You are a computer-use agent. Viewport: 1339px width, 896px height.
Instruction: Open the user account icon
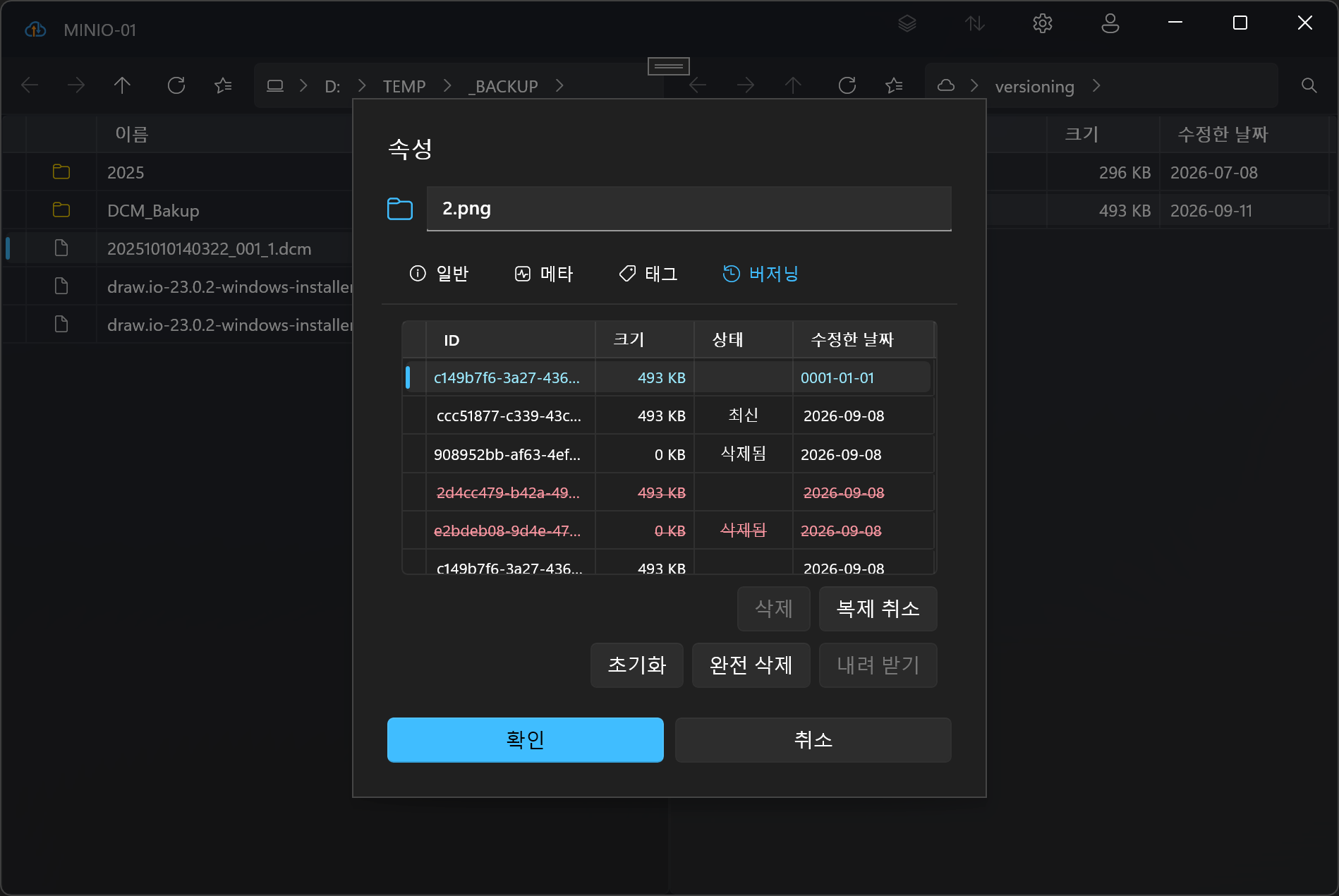pyautogui.click(x=1110, y=24)
